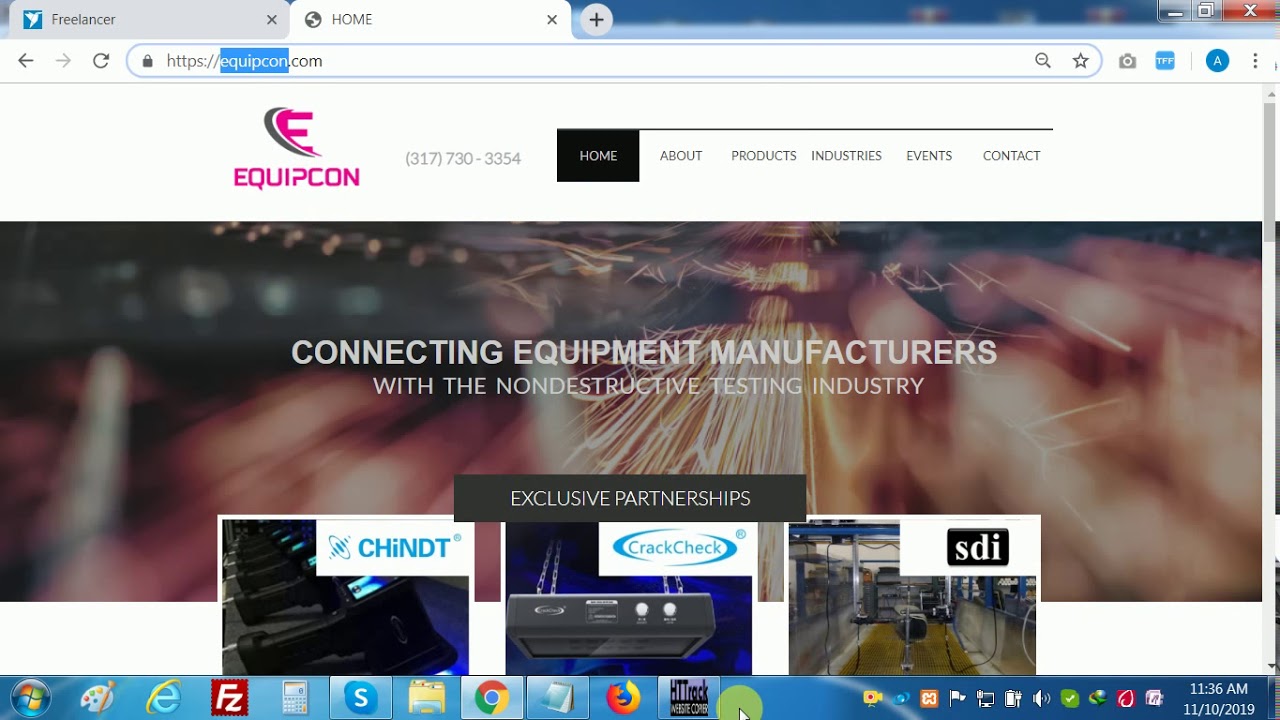The height and width of the screenshot is (720, 1280).
Task: Select the HOME browser tab
Action: [430, 20]
